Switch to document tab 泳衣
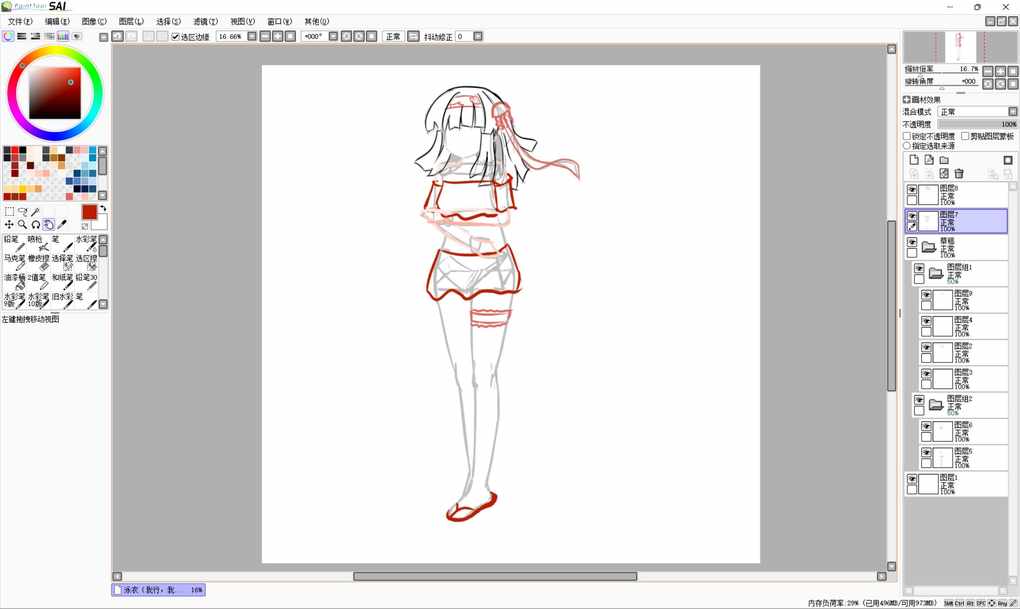This screenshot has width=1020, height=609. tap(158, 589)
